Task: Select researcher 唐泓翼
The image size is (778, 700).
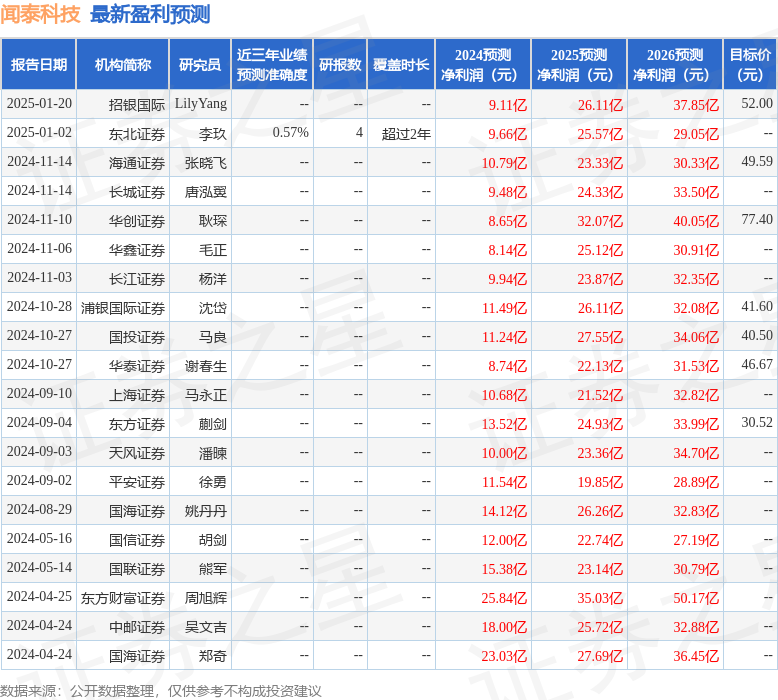Action: tap(205, 192)
